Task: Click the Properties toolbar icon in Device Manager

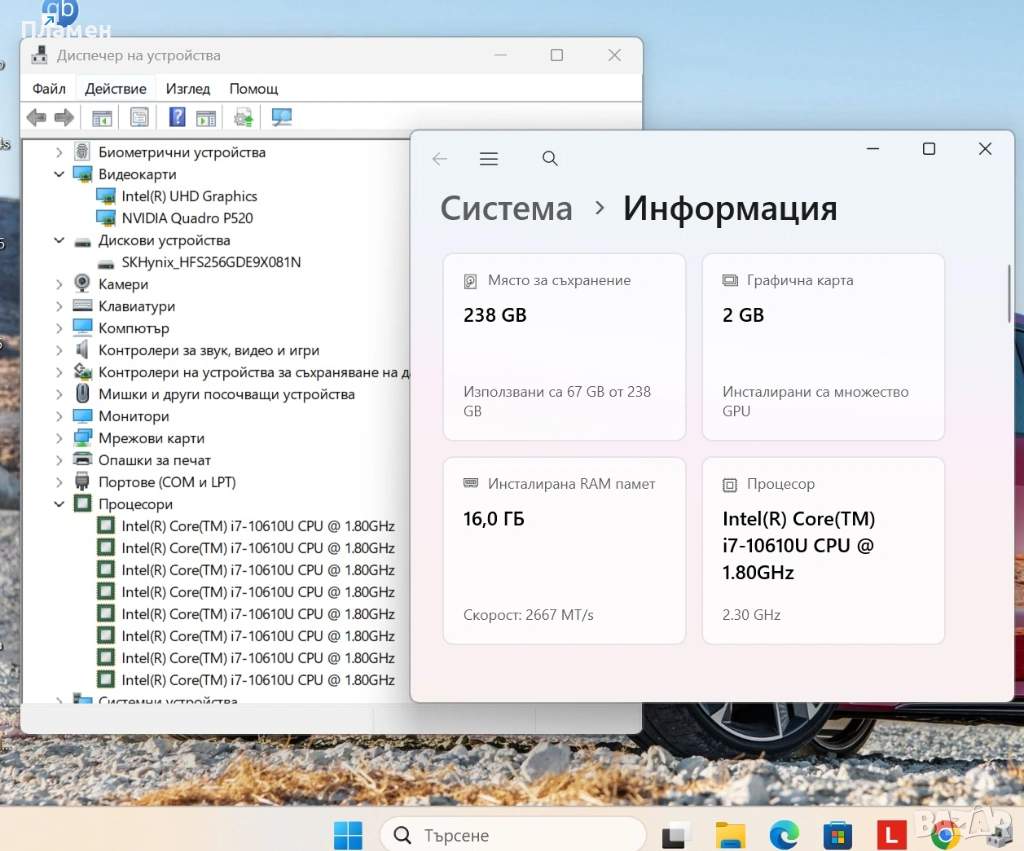Action: [x=139, y=118]
